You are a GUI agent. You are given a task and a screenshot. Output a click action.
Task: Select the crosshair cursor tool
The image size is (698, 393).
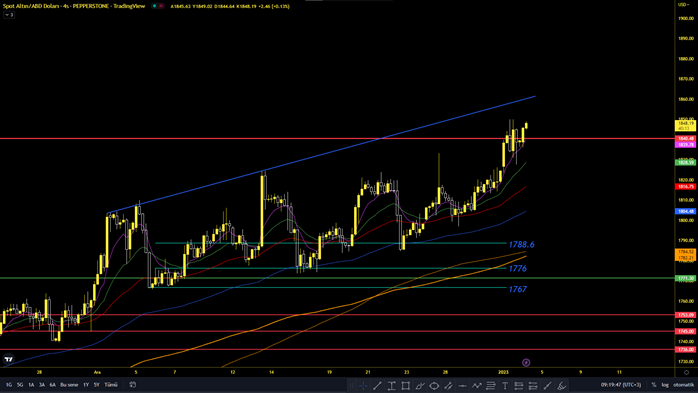point(363,386)
